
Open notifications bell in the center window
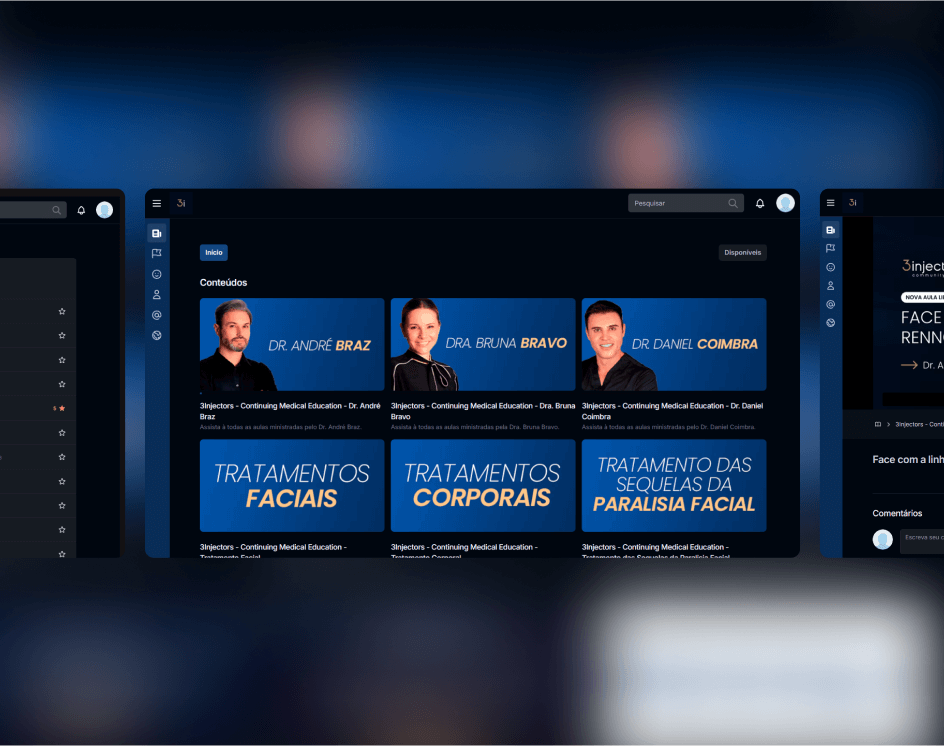coord(760,203)
